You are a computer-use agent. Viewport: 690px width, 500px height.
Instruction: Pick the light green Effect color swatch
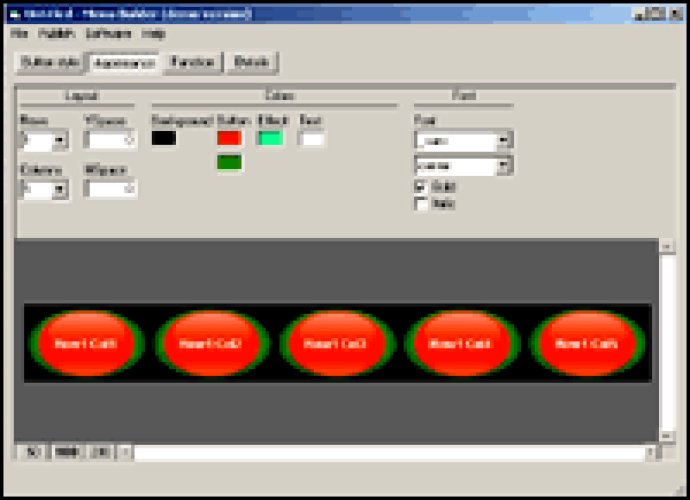point(270,138)
